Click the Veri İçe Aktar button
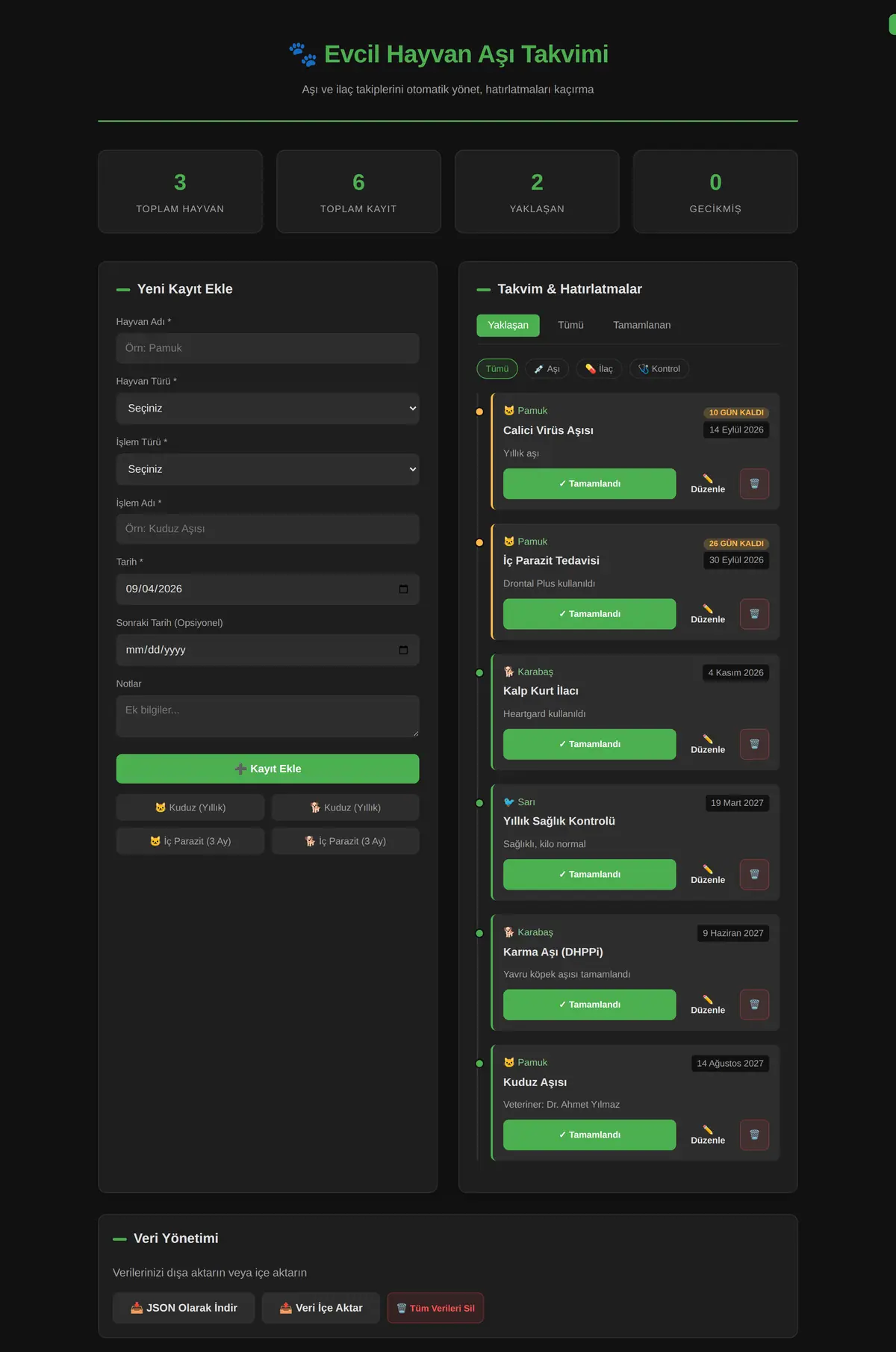Image resolution: width=896 pixels, height=1352 pixels. click(321, 1308)
